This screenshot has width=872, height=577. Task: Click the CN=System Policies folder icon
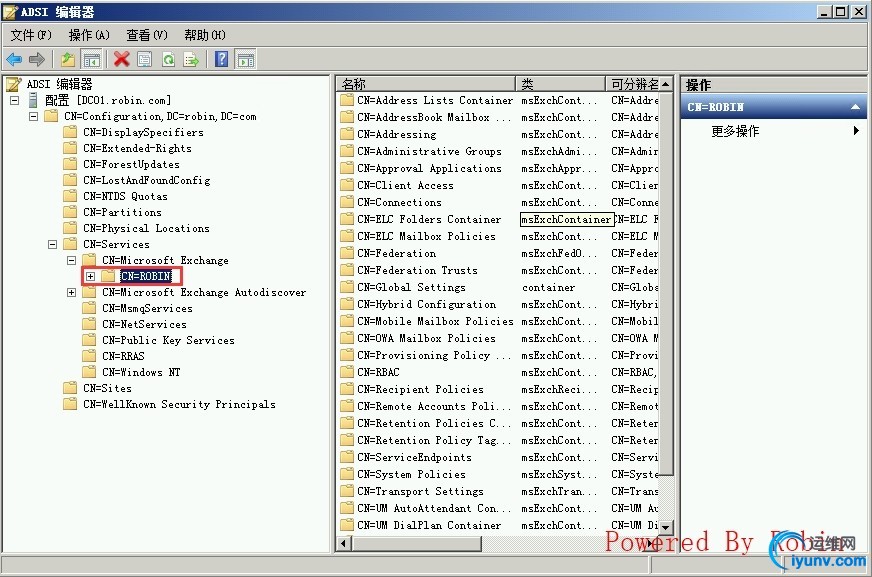point(347,474)
